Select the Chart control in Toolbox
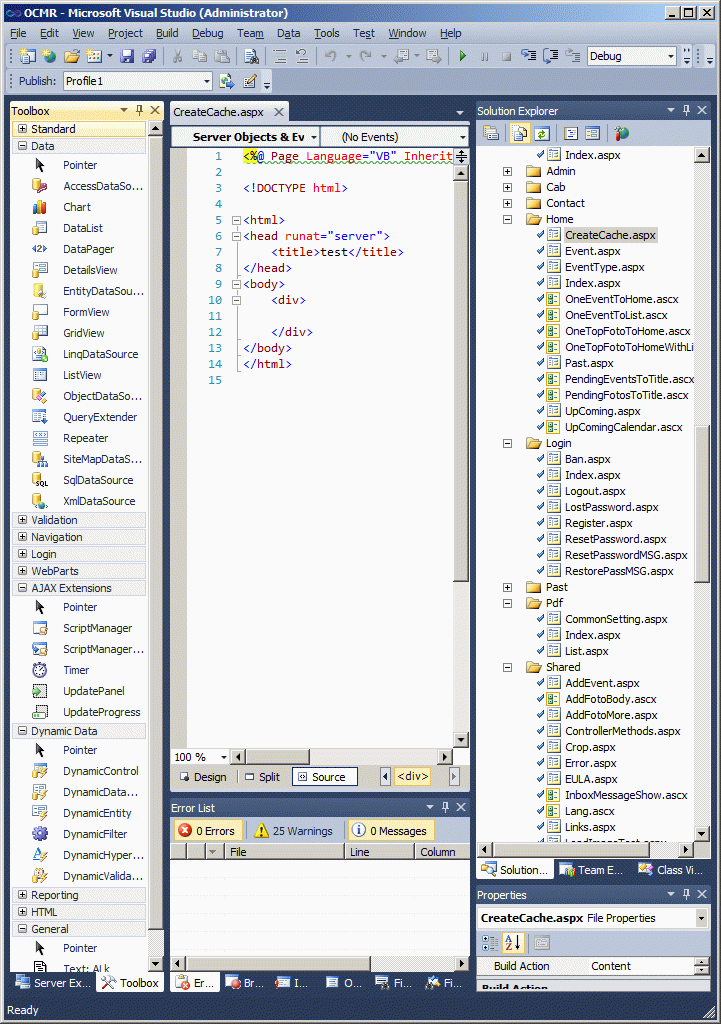721x1024 pixels. click(77, 207)
